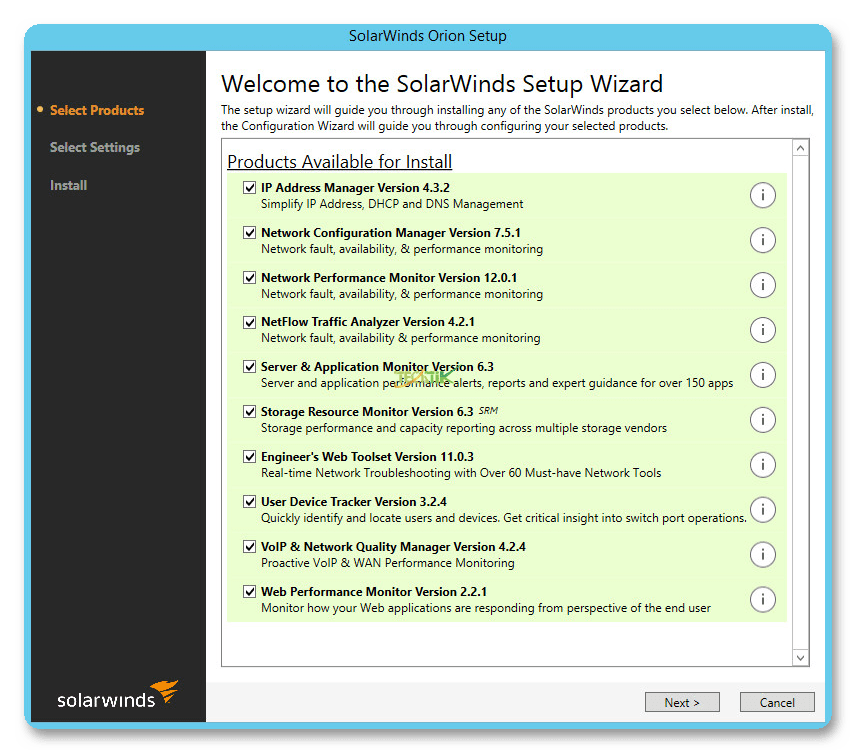Screen dimensions: 856x753
Task: Click NetFlow Traffic Analyzer info icon
Action: [x=762, y=330]
